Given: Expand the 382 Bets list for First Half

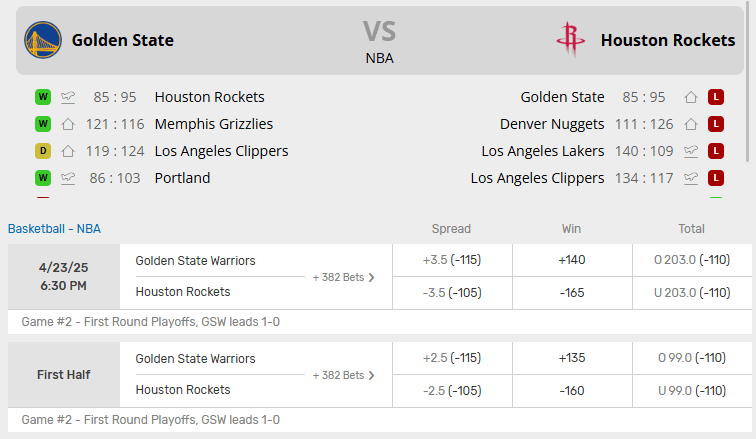Looking at the screenshot, I should coord(344,375).
